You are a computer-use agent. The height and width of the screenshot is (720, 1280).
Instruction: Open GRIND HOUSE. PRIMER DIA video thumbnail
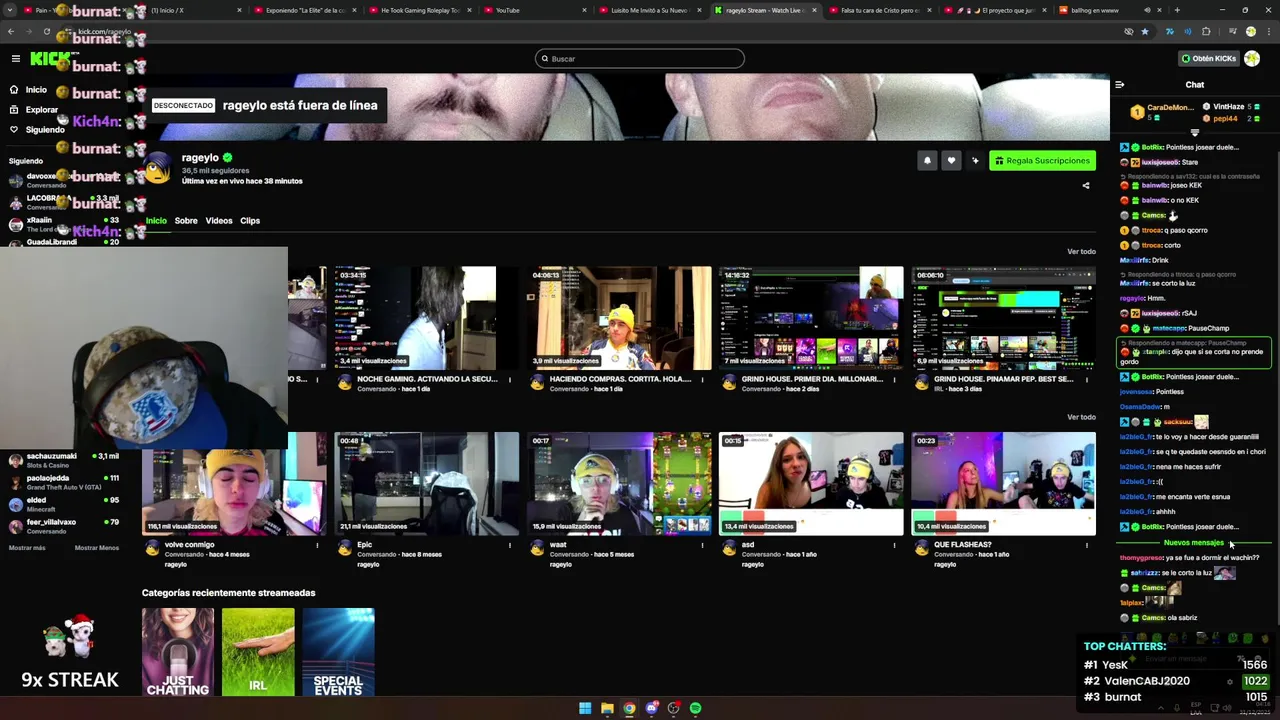pyautogui.click(x=811, y=318)
